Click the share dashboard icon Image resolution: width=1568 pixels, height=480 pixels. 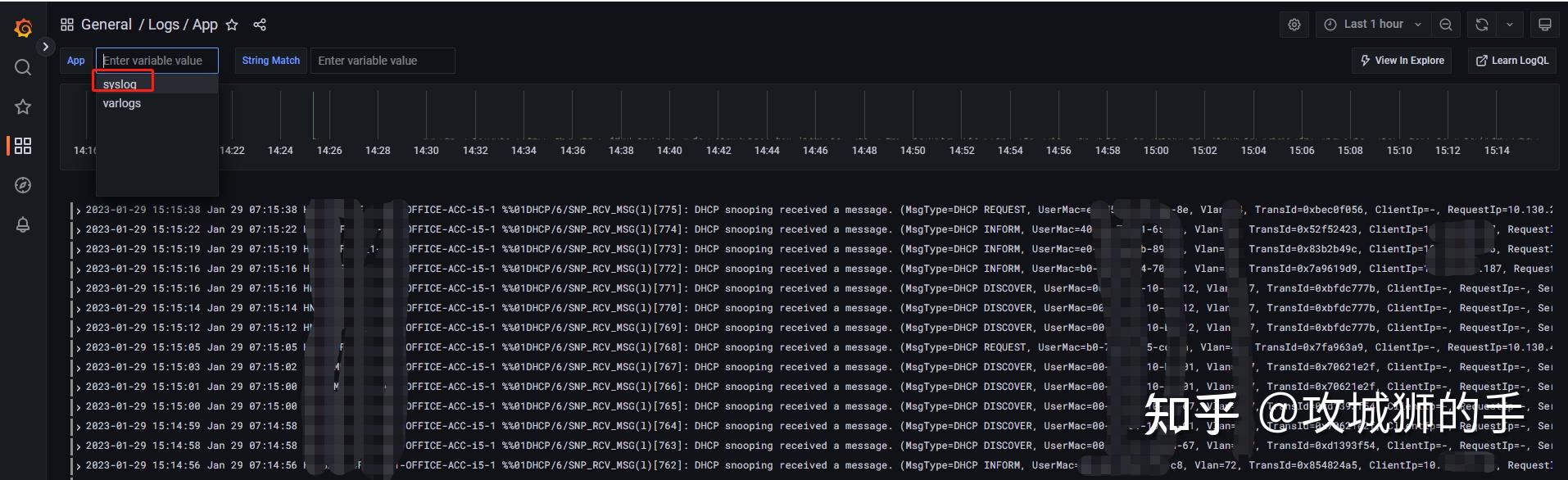[260, 25]
